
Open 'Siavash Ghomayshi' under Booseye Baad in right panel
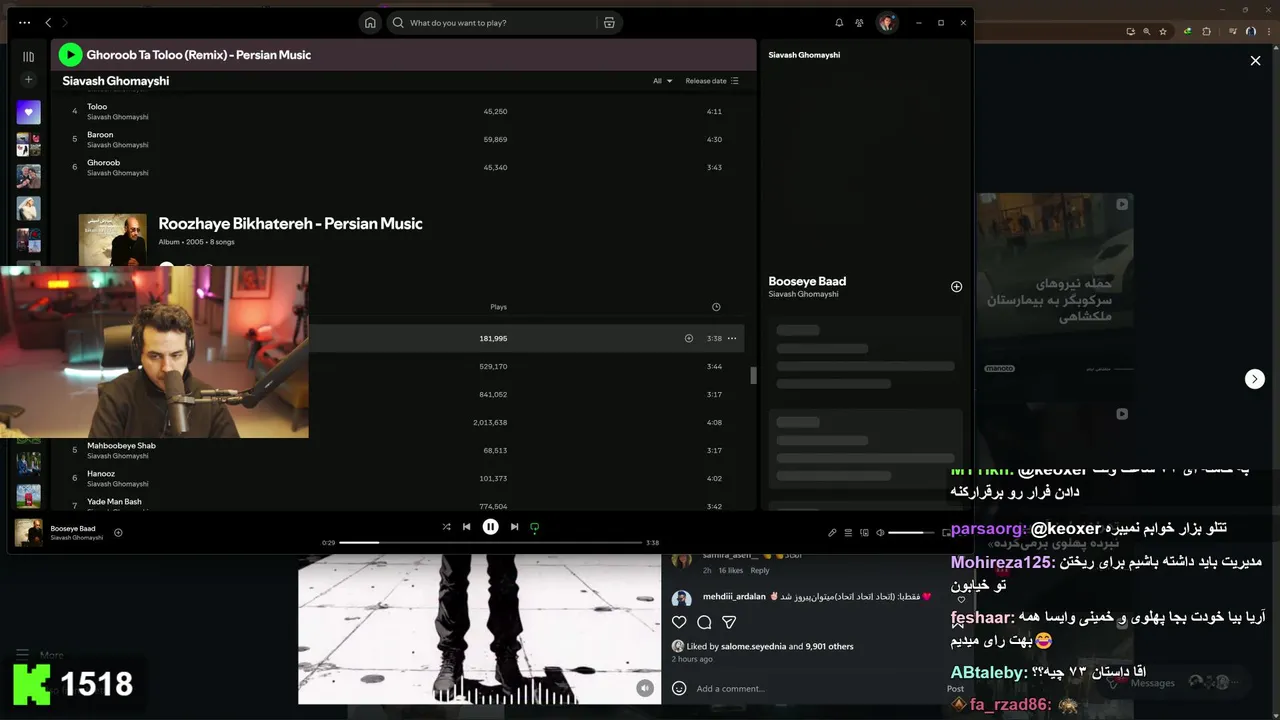coord(803,294)
